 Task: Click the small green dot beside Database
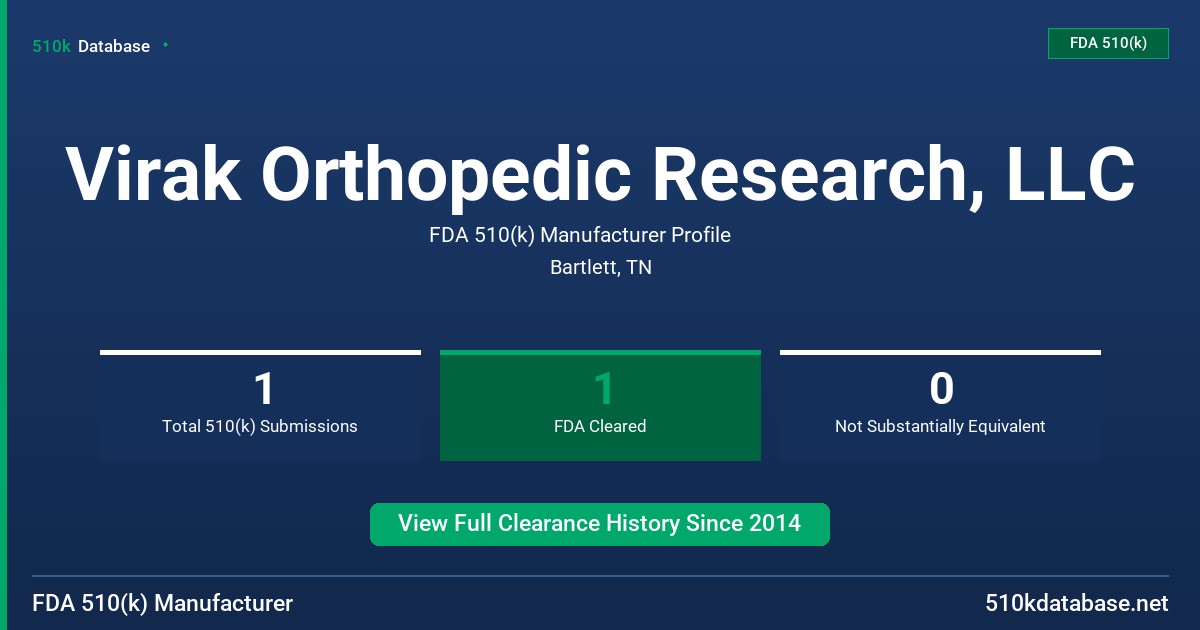pos(165,45)
